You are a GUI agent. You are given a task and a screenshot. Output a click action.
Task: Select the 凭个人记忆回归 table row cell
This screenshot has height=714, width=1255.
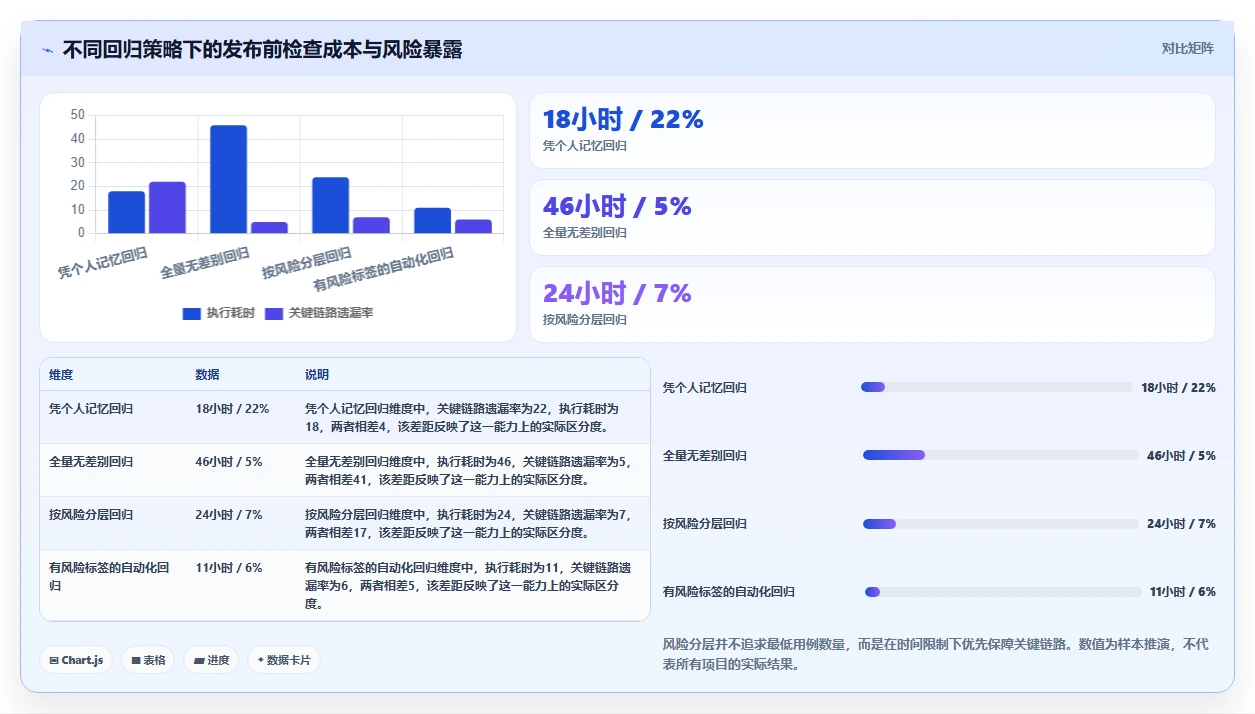point(113,417)
